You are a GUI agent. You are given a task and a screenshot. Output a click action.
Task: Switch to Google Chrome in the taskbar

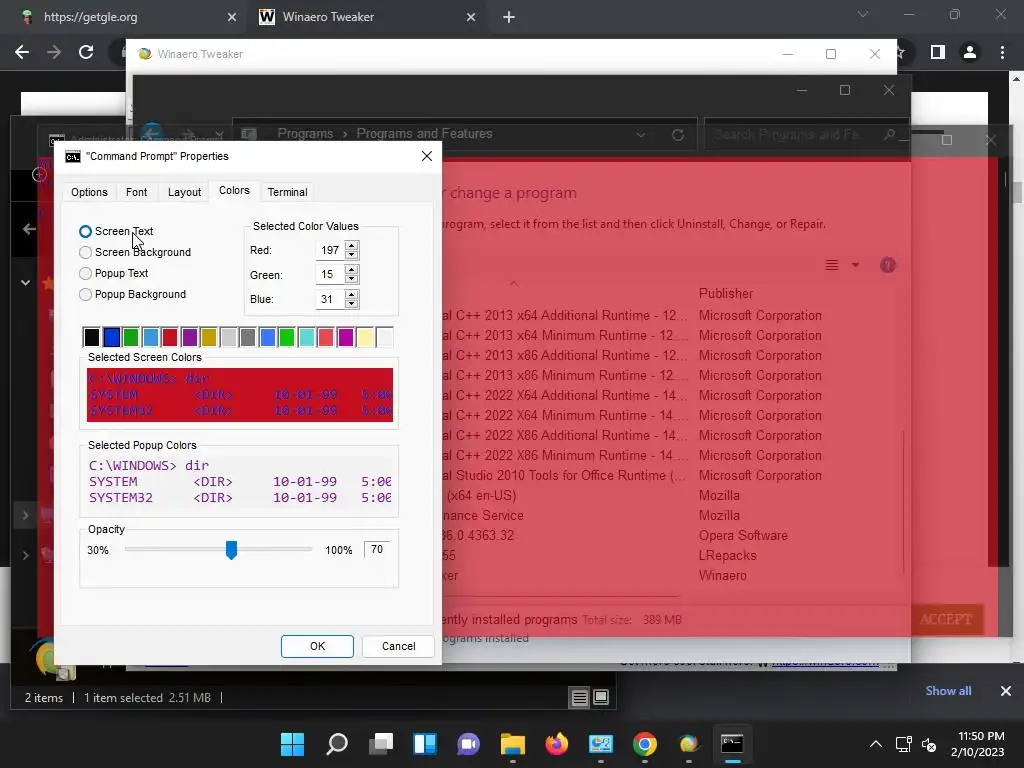click(x=645, y=744)
